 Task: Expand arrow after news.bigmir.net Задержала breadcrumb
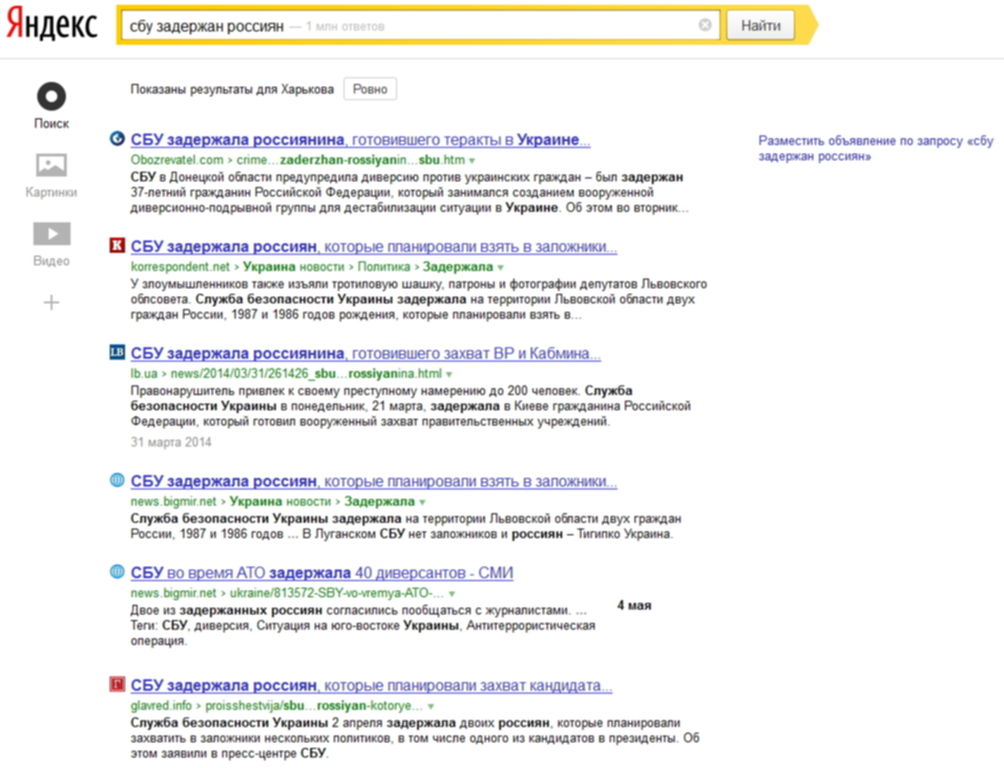(423, 502)
